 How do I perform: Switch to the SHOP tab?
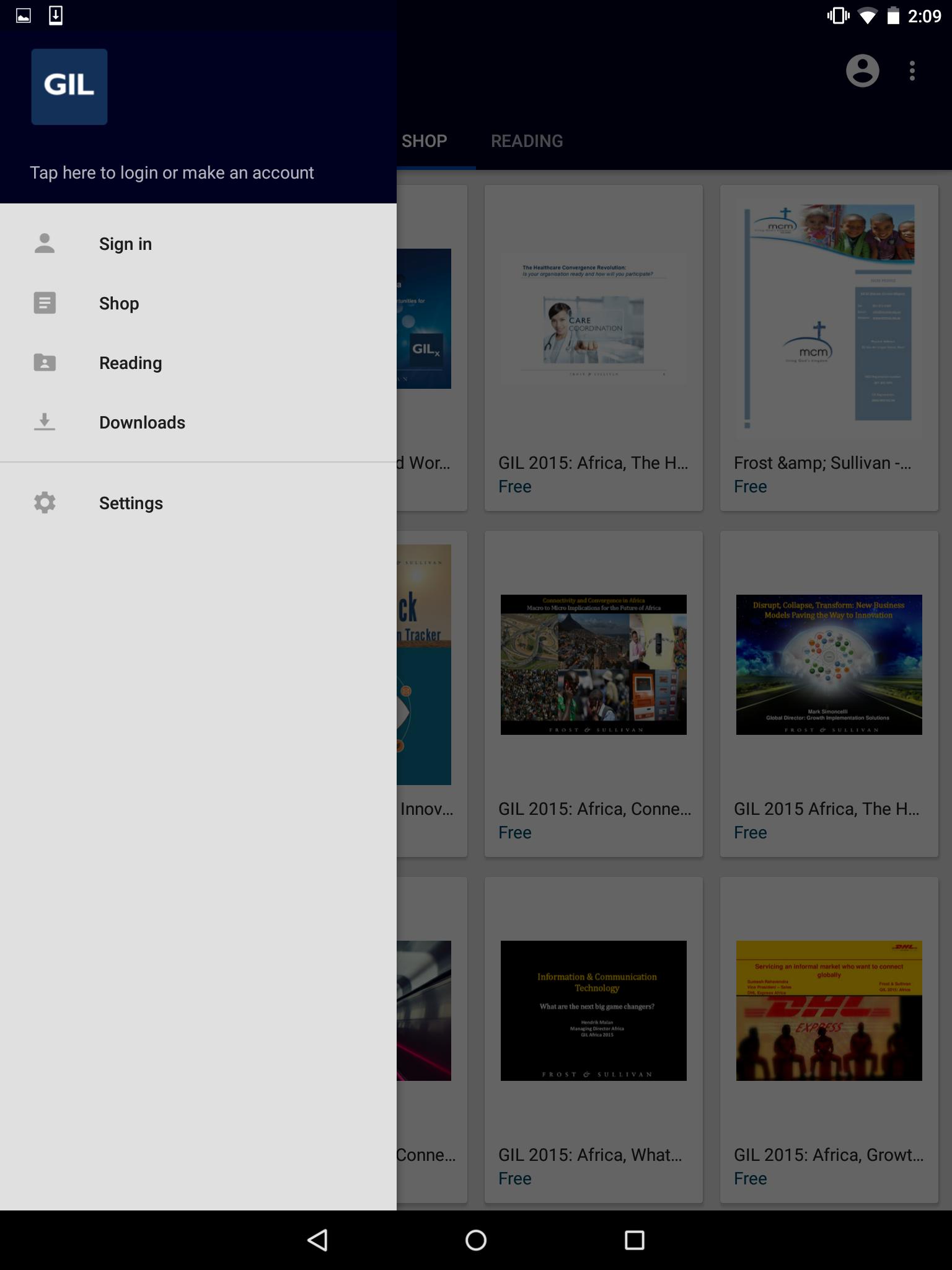pos(425,141)
